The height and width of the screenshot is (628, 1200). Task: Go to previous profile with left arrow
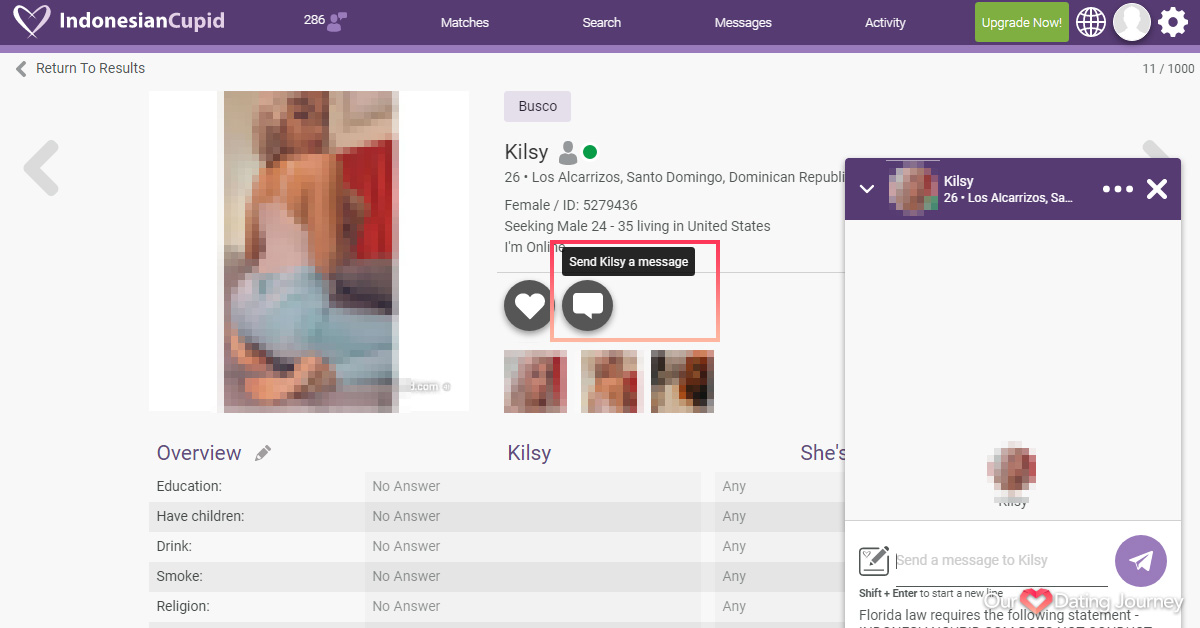(41, 167)
